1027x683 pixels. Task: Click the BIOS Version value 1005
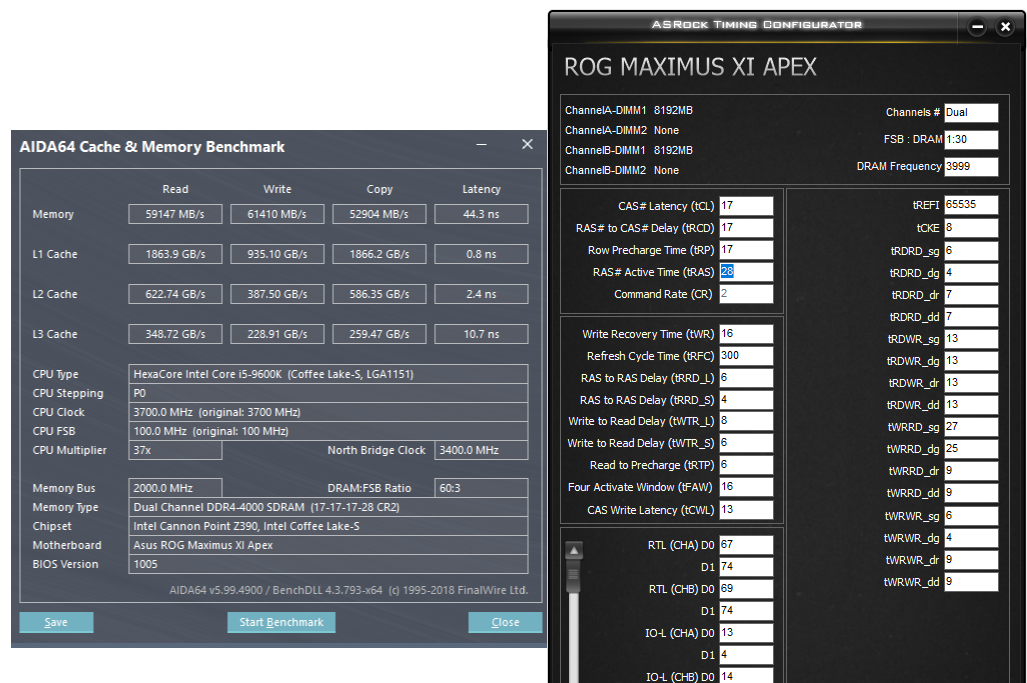[x=328, y=564]
